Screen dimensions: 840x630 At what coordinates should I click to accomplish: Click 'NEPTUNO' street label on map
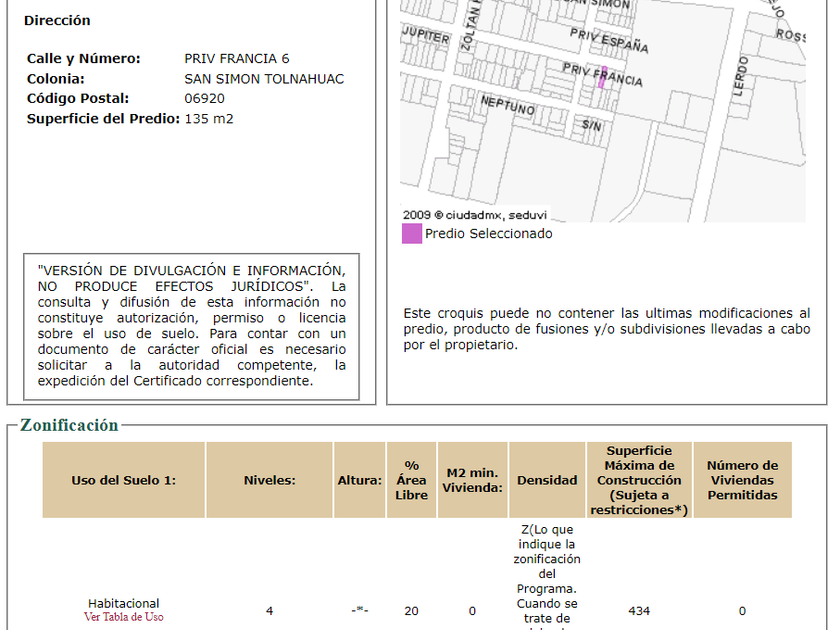(x=507, y=106)
